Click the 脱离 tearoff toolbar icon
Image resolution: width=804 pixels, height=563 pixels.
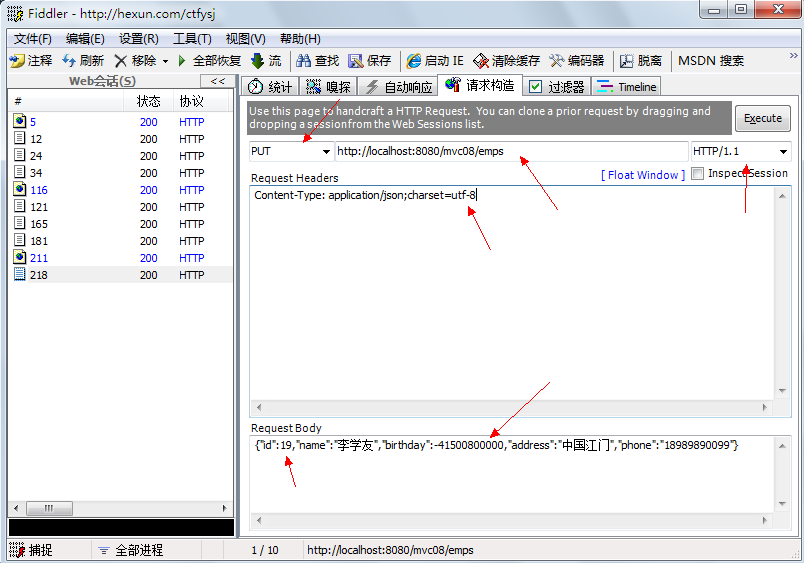click(627, 61)
